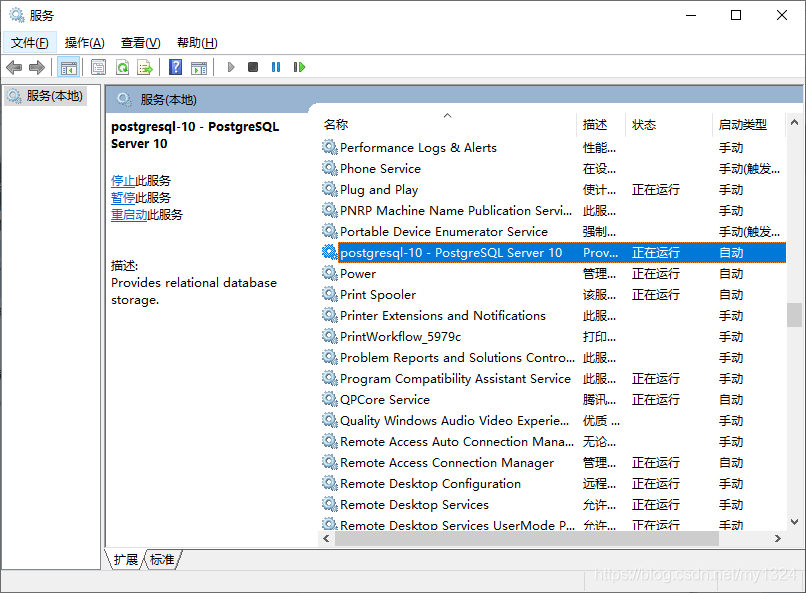
Task: Select the Plug and Play service
Action: click(x=379, y=190)
